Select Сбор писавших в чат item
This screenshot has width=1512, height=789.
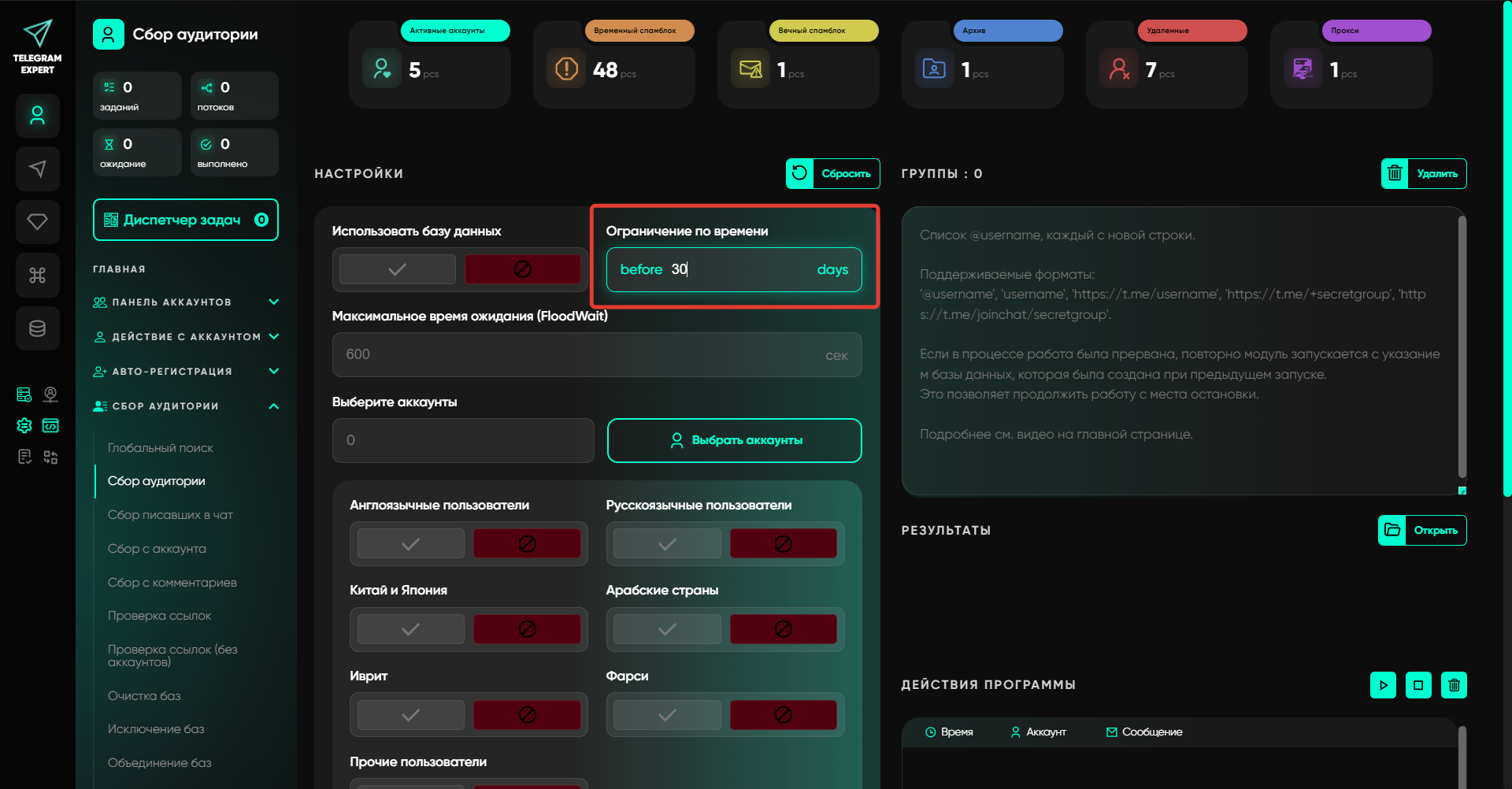click(170, 515)
